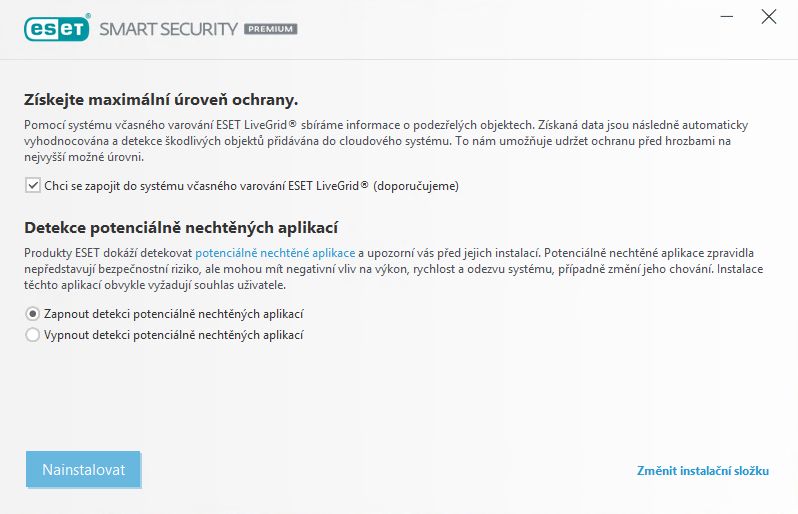Click the 'Chci se zapojit do systému' label text
798x514 pixels.
point(251,186)
